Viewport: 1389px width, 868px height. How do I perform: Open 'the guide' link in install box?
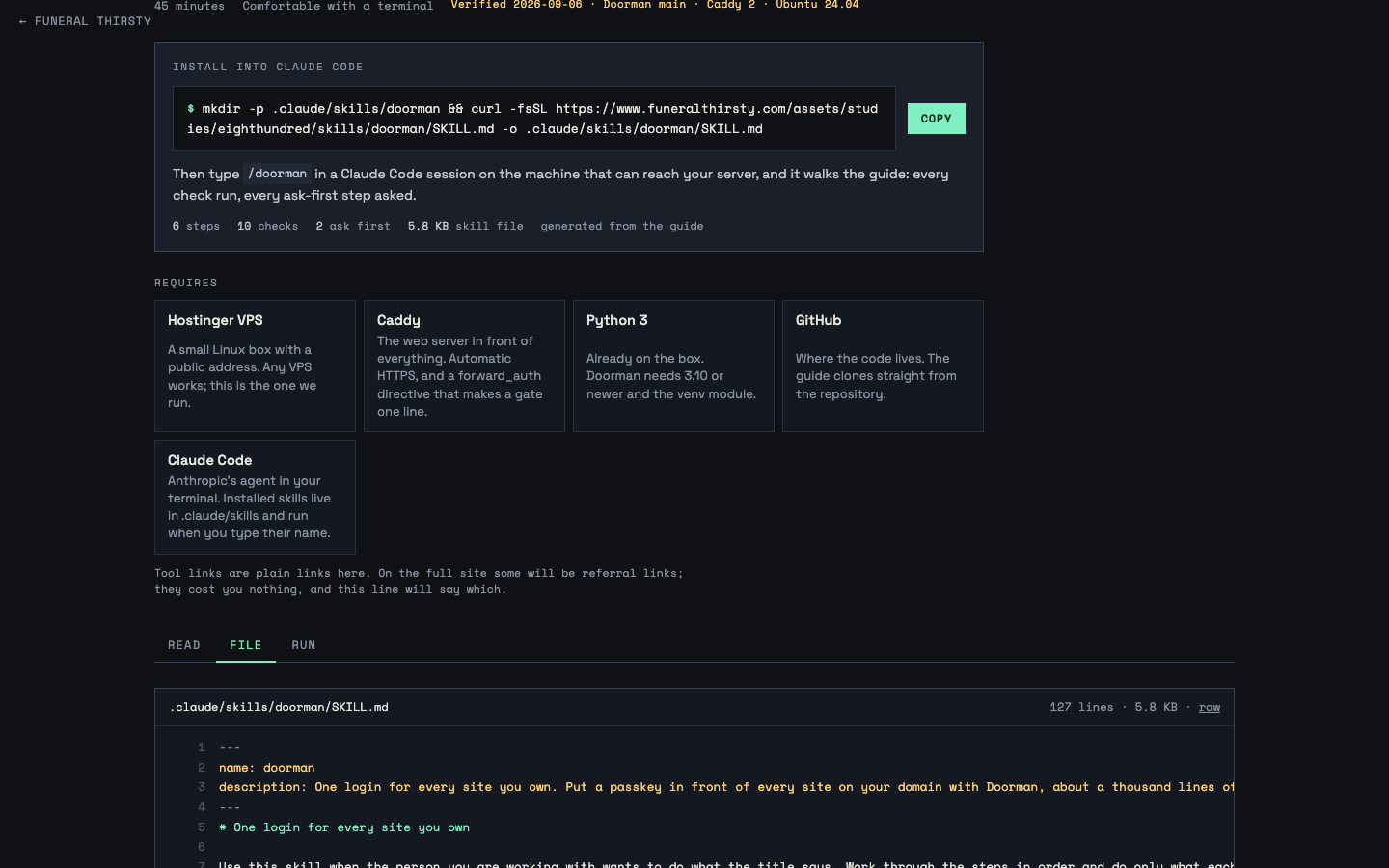click(x=673, y=226)
